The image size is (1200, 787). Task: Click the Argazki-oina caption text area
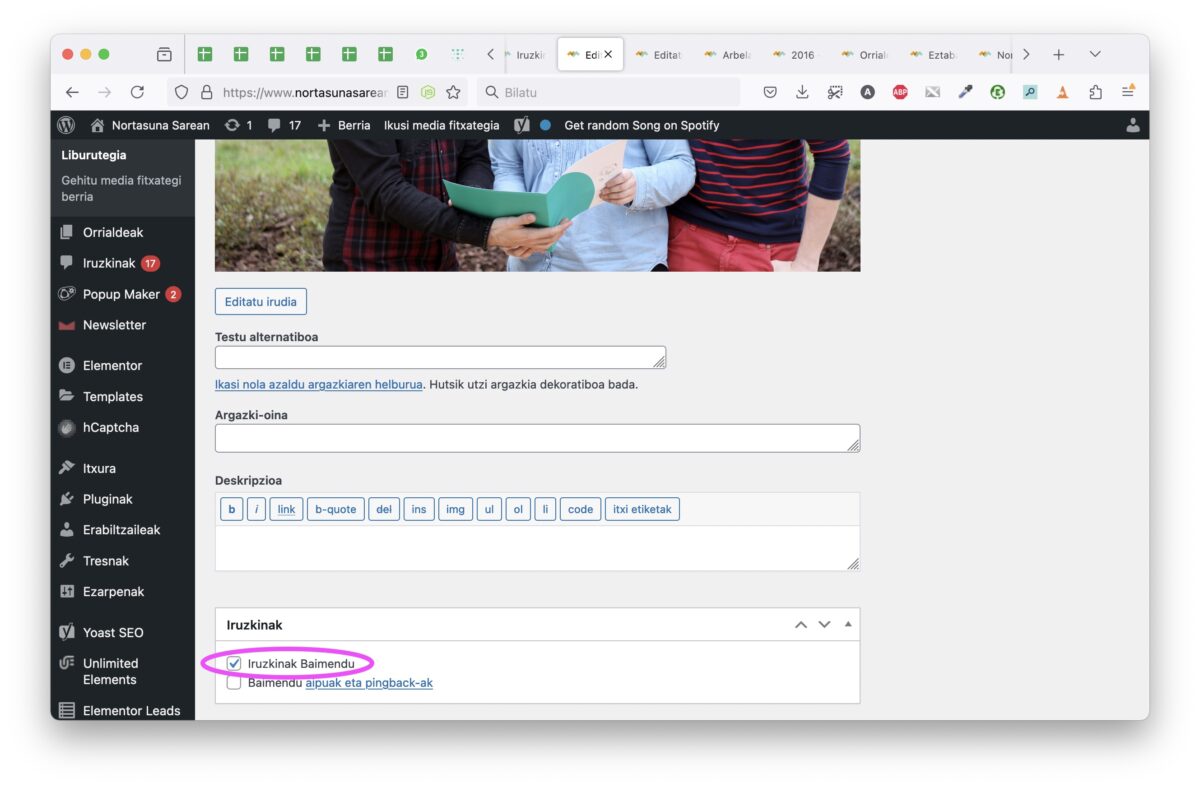coord(537,438)
